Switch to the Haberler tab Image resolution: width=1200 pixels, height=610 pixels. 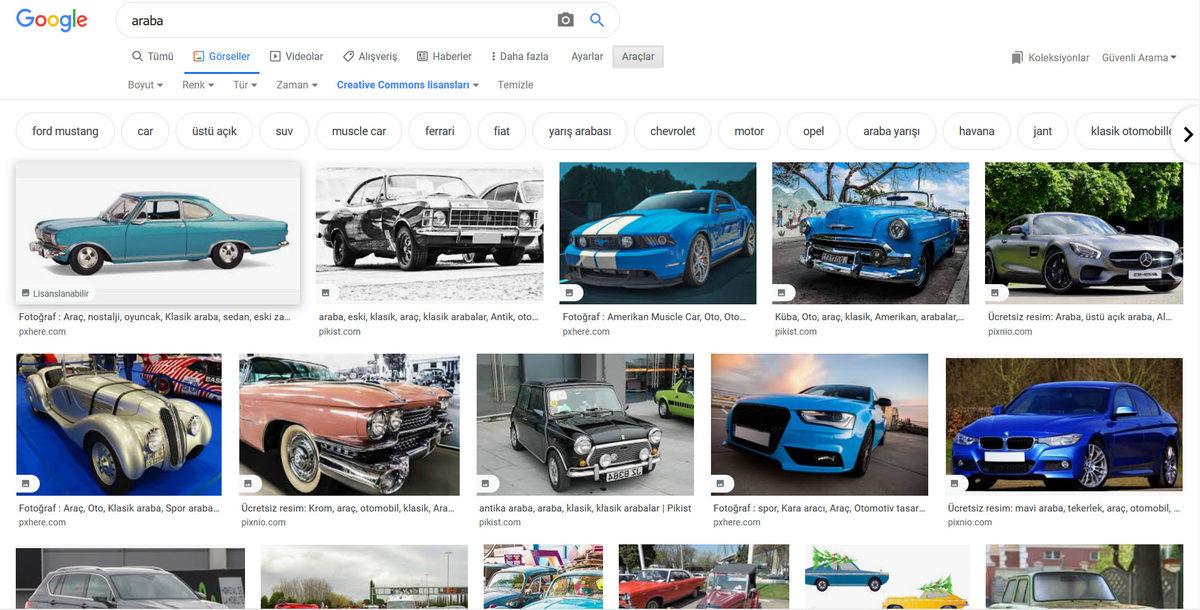[444, 56]
